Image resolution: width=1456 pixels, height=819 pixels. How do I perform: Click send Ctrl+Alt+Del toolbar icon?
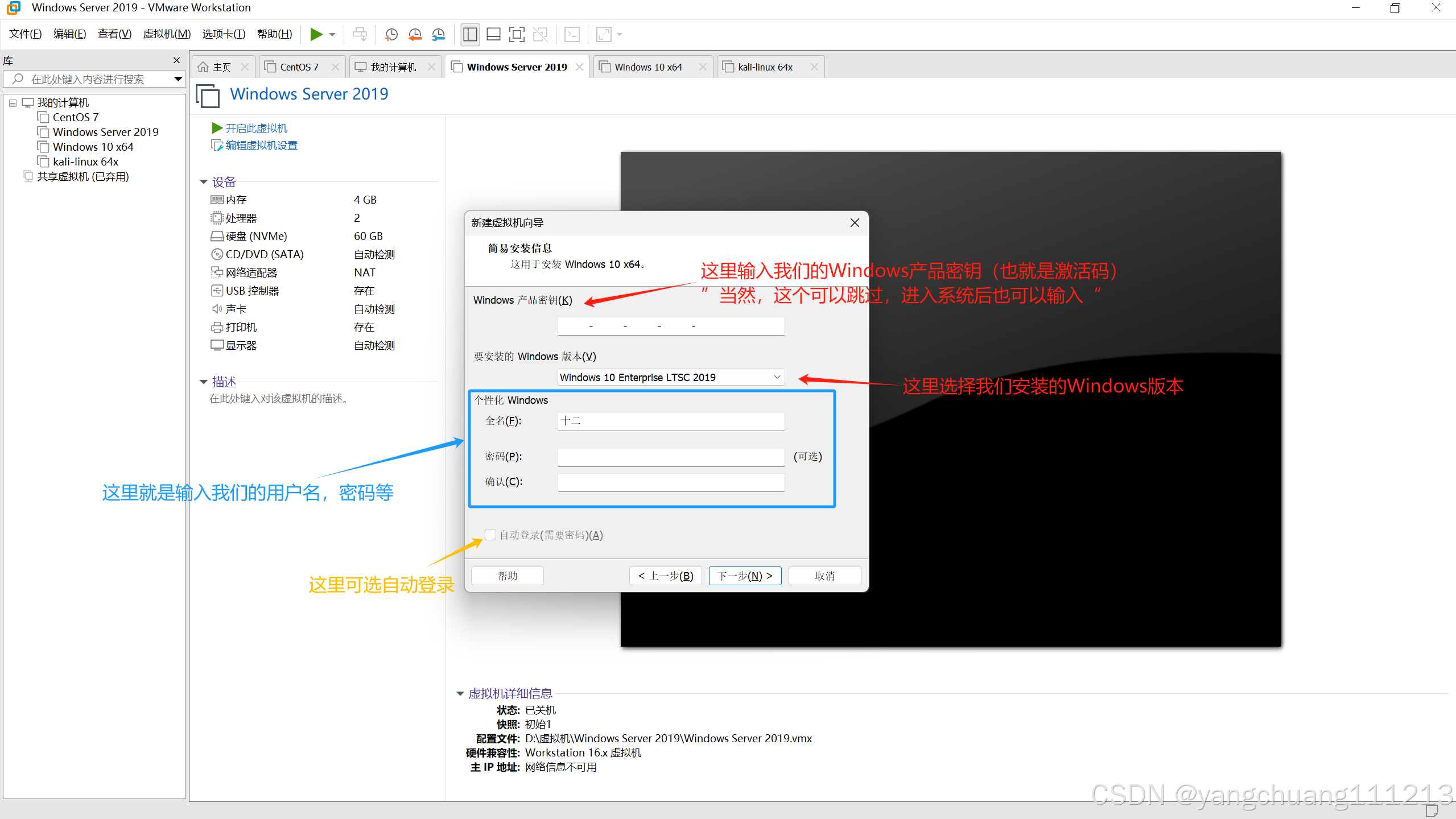pos(360,35)
